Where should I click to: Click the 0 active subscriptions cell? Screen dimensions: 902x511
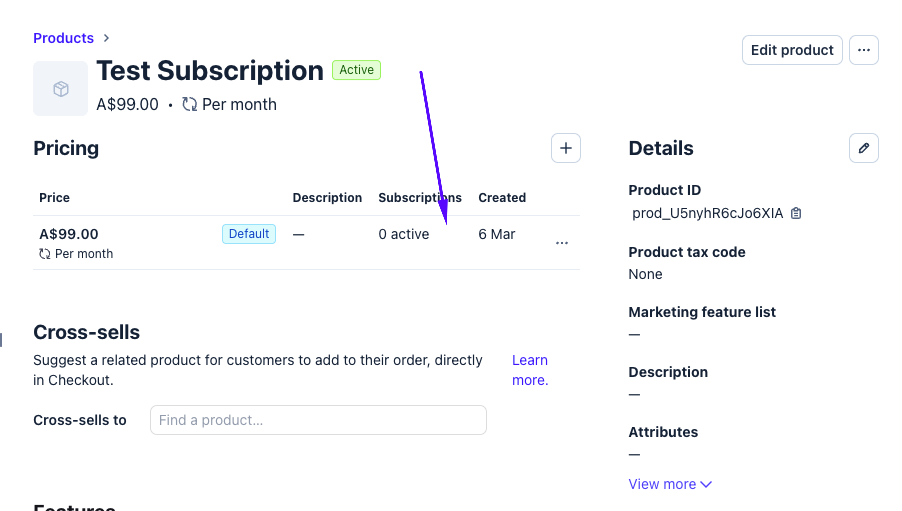404,234
